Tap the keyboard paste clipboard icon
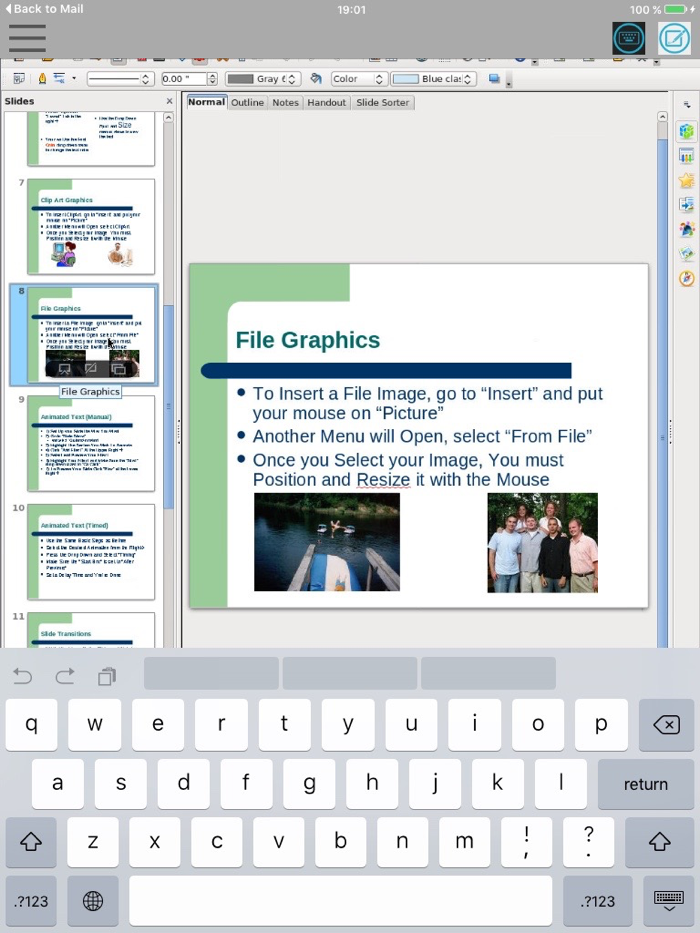The height and width of the screenshot is (933, 700). click(107, 676)
